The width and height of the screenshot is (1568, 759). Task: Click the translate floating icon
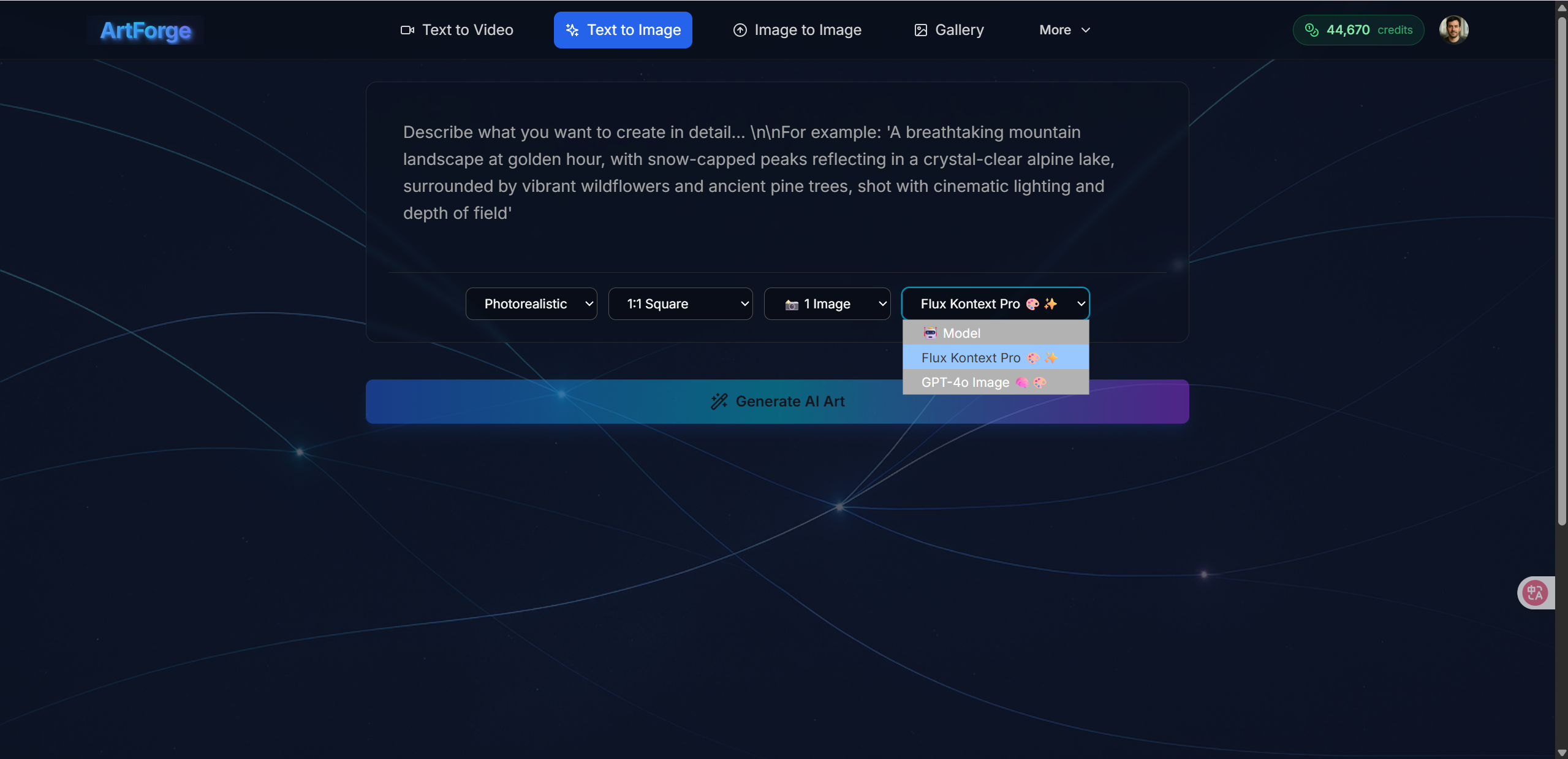click(1535, 593)
